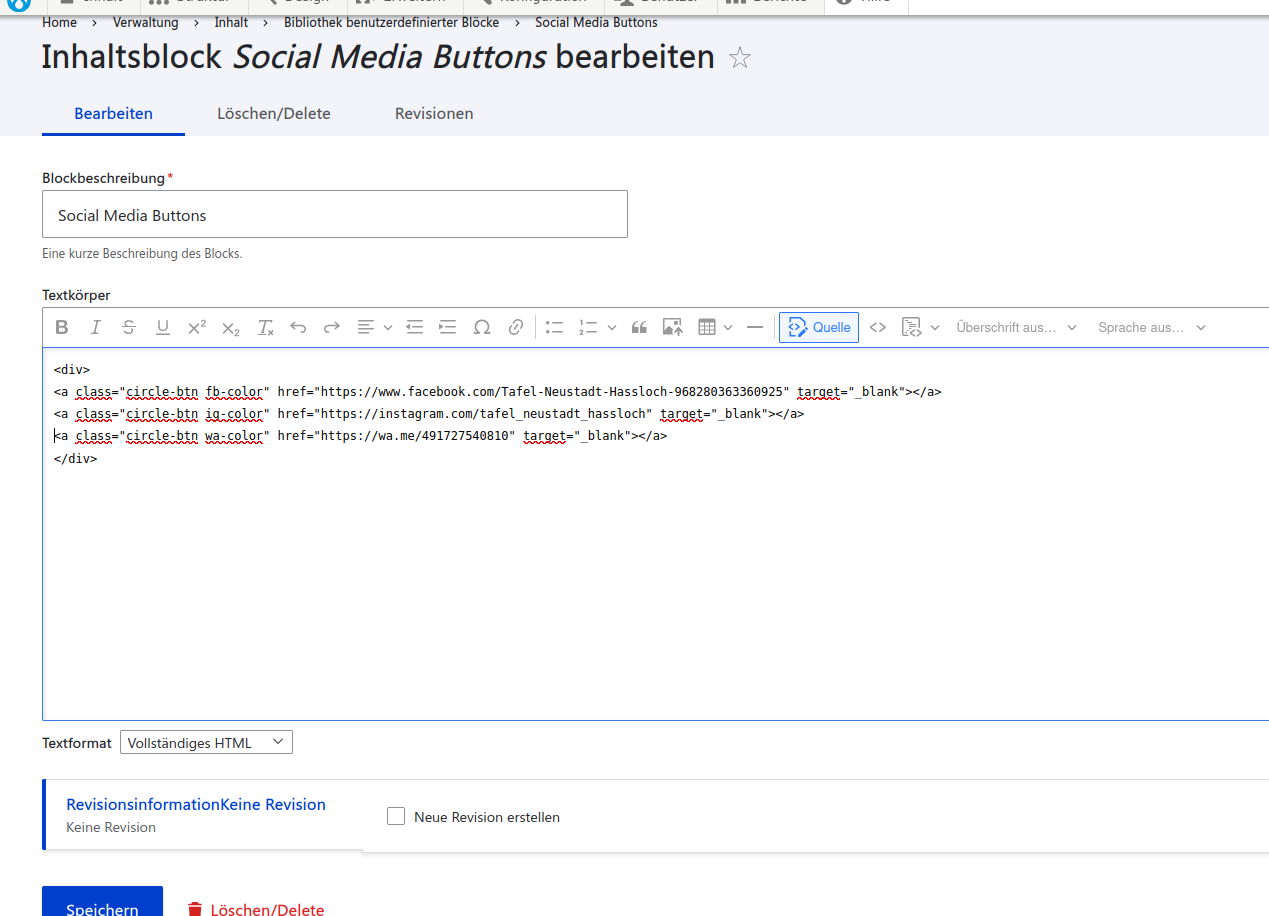The height and width of the screenshot is (916, 1269).
Task: Click the insert link icon
Action: [516, 327]
